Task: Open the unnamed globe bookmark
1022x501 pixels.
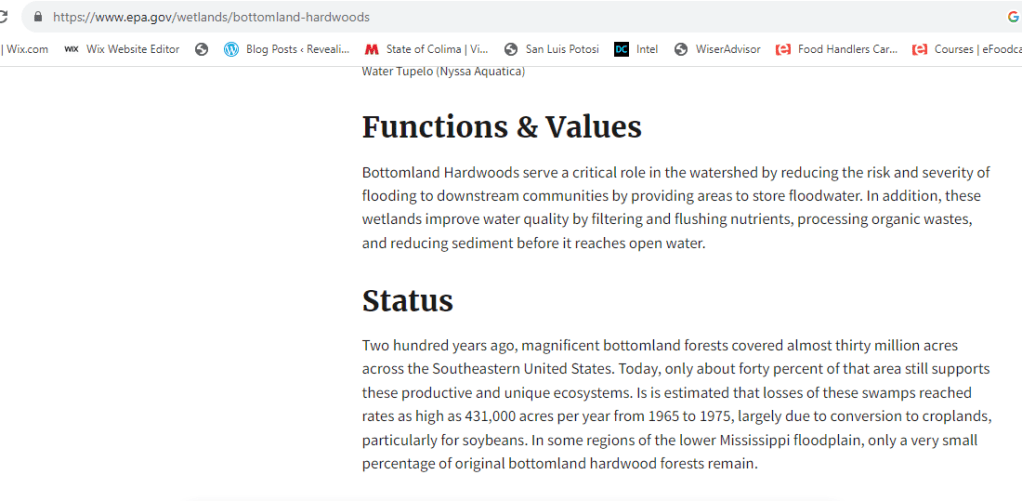Action: pos(202,49)
